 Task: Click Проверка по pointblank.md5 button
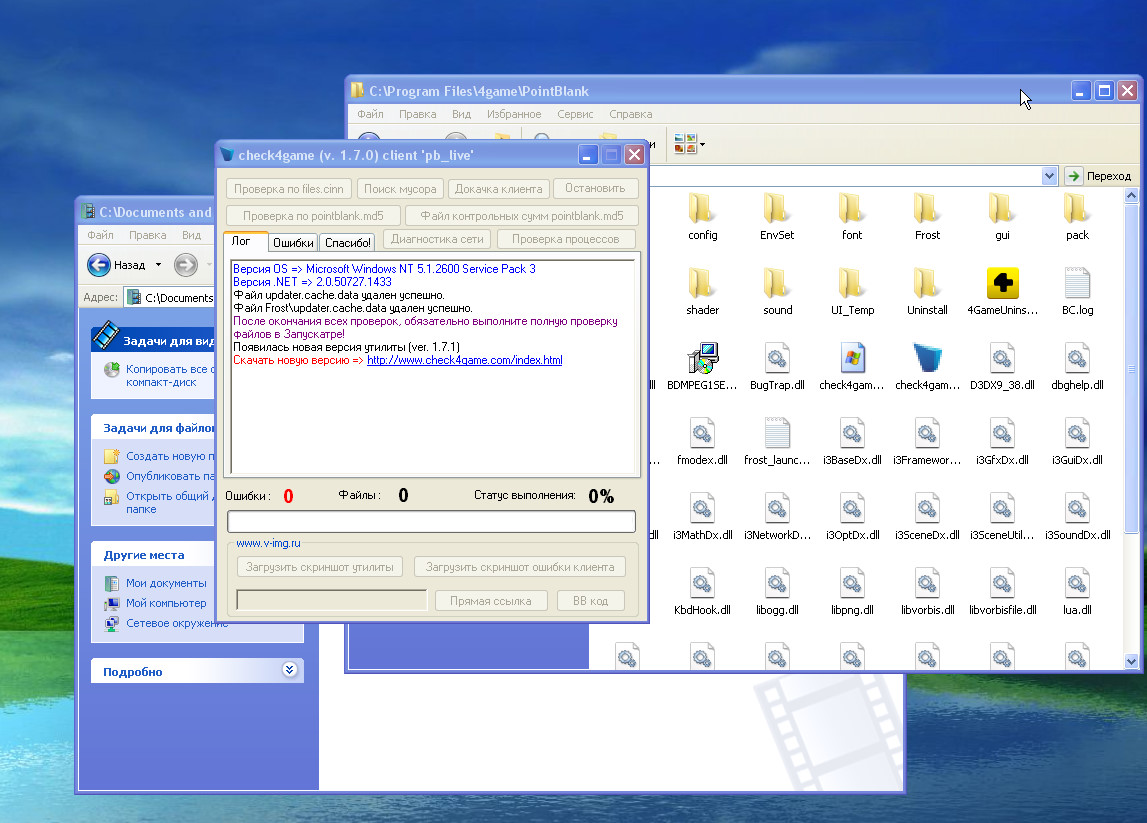pos(313,216)
